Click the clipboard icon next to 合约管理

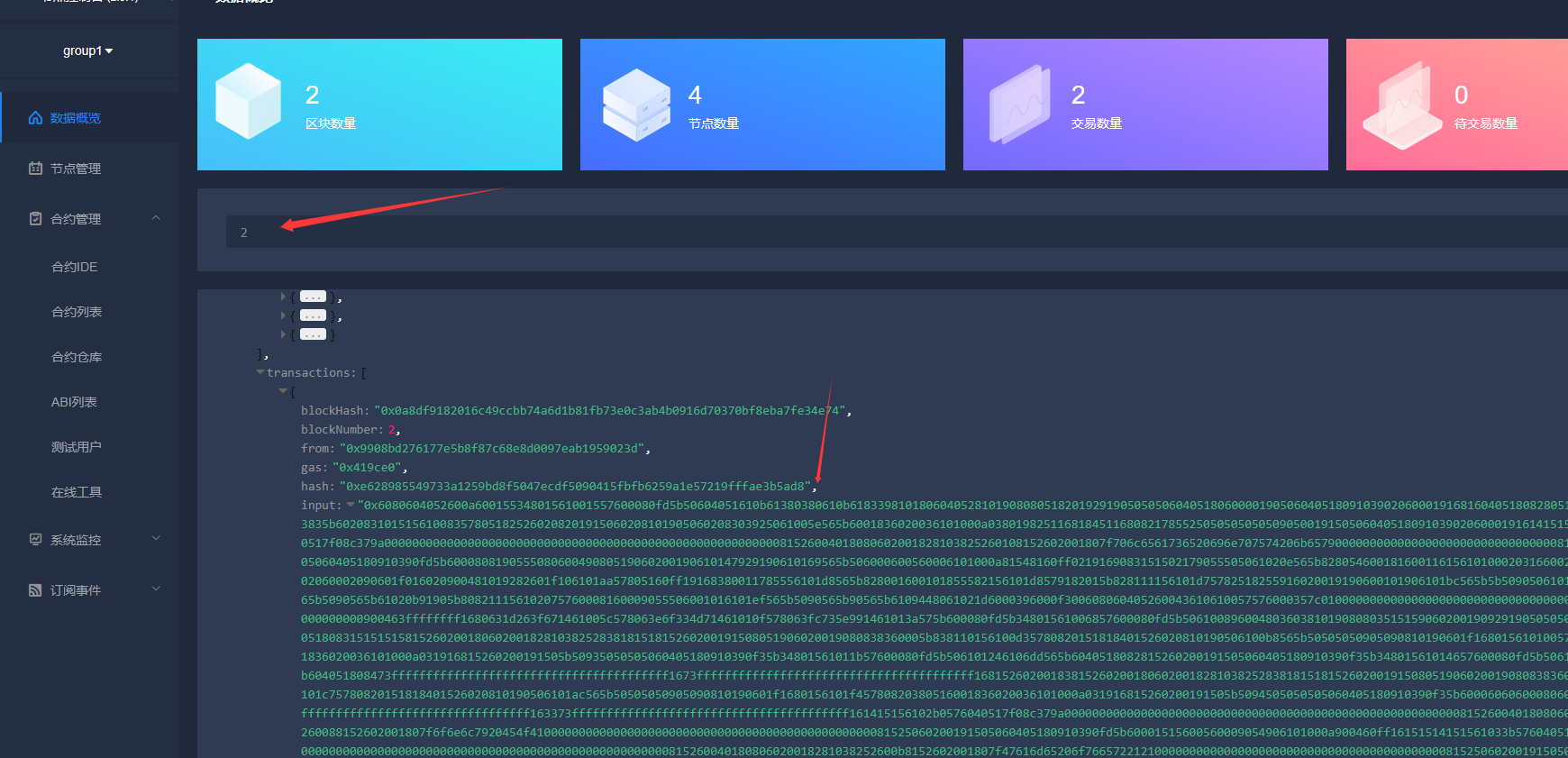point(35,219)
